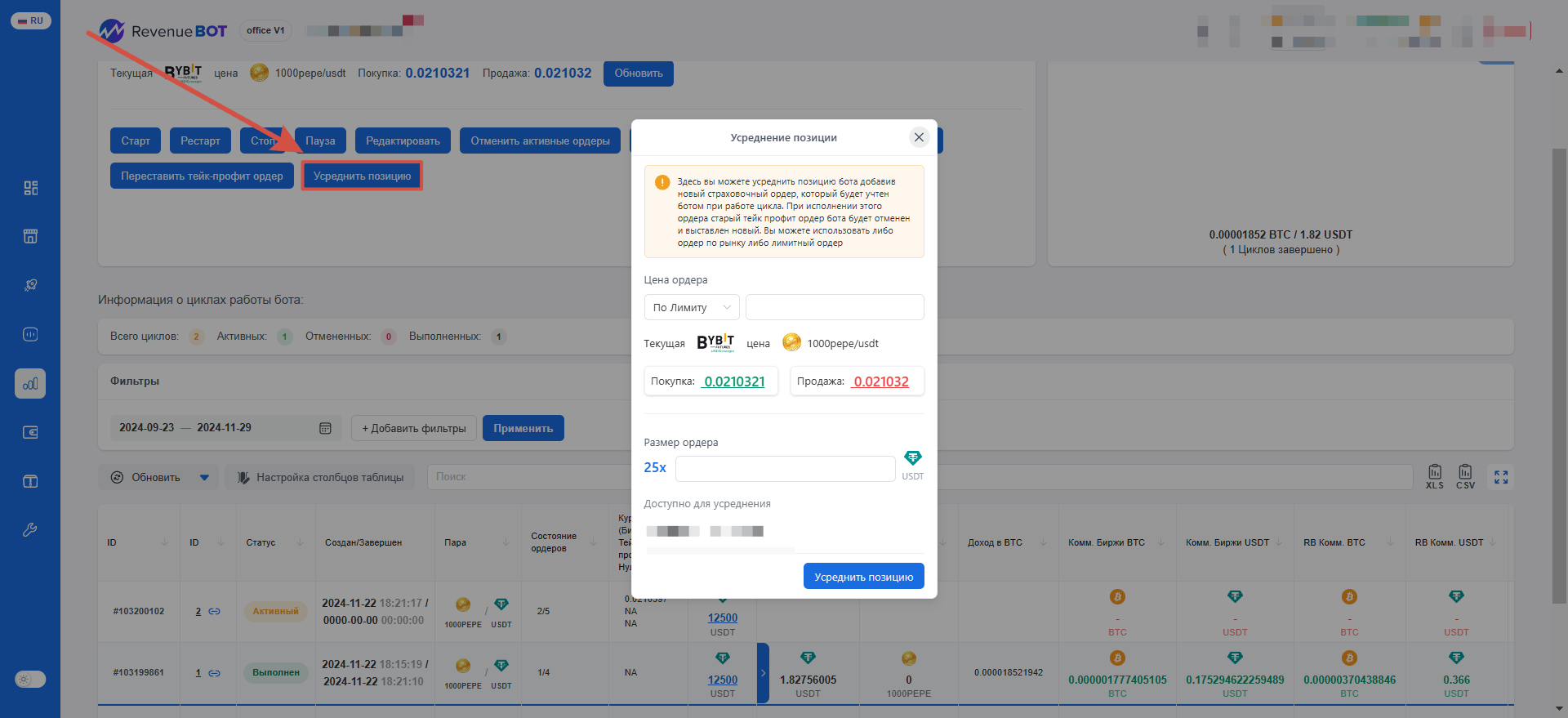Click the Активный status badge
This screenshot has width=1568, height=718.
275,611
